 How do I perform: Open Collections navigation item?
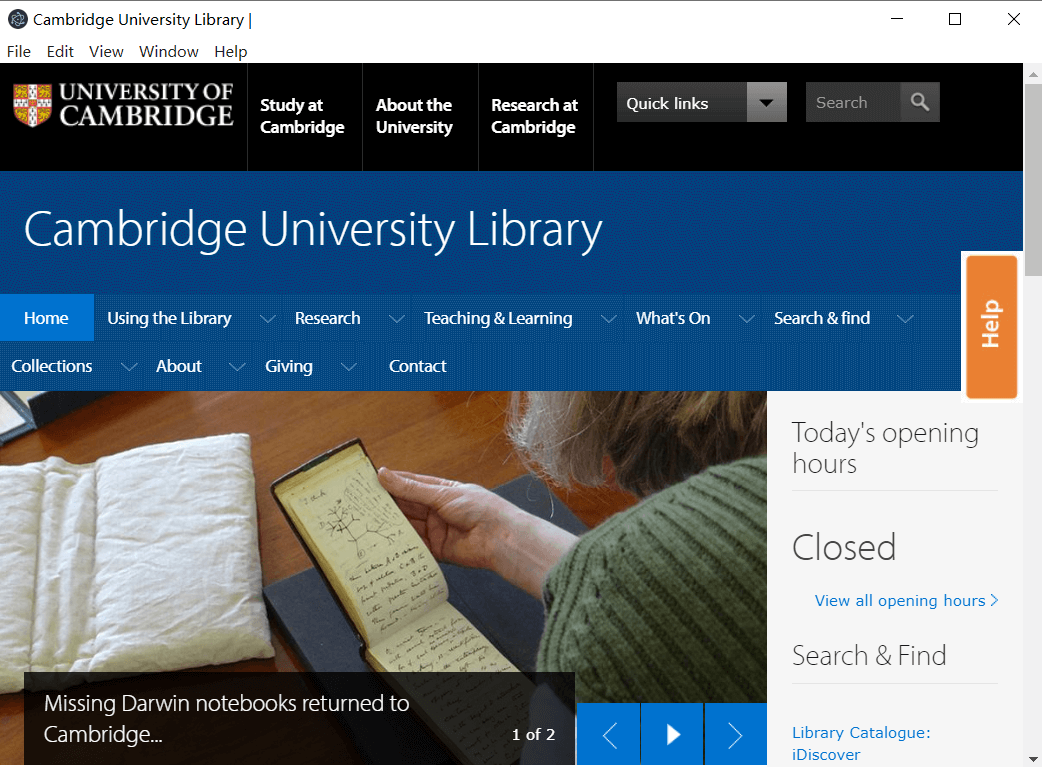click(x=52, y=366)
